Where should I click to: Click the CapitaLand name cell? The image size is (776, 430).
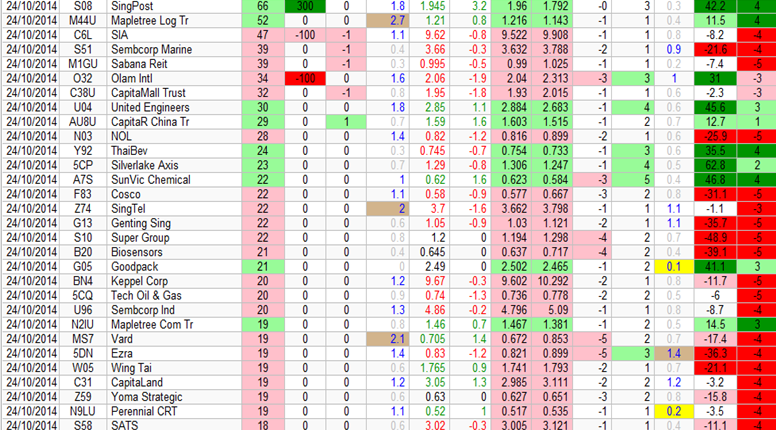160,381
